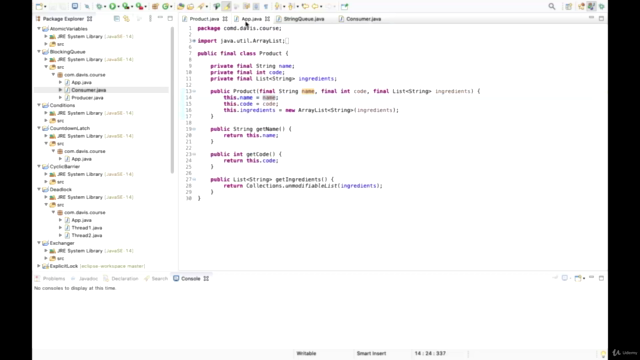Image resolution: width=640 pixels, height=360 pixels.
Task: Close the Console view tab
Action: (206, 279)
